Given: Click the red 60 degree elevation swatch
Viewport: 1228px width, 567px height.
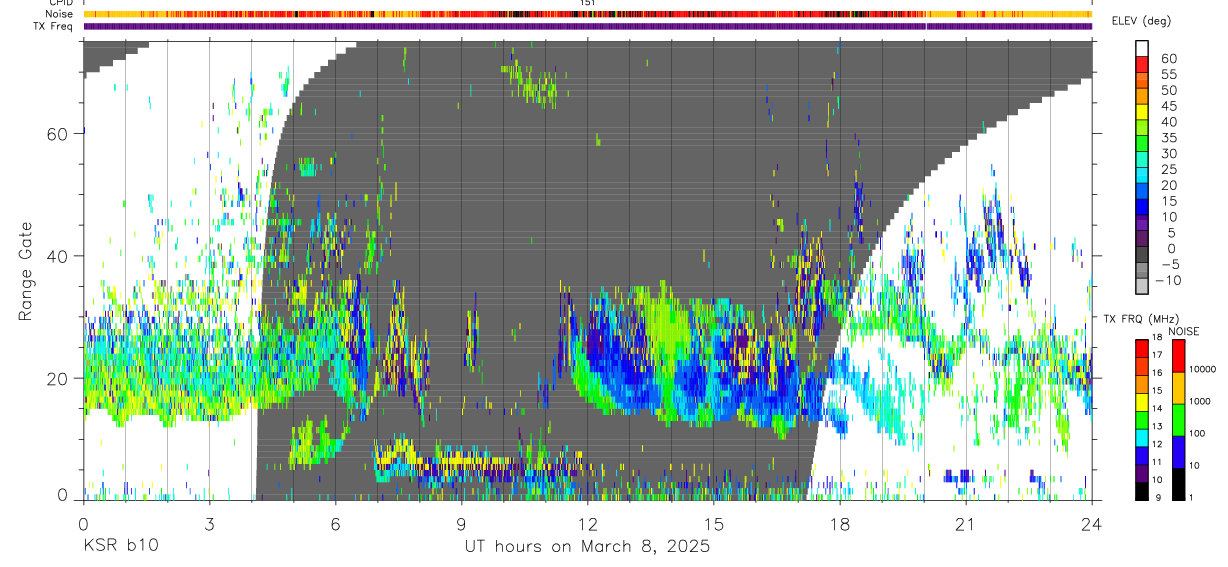Looking at the screenshot, I should [x=1142, y=65].
